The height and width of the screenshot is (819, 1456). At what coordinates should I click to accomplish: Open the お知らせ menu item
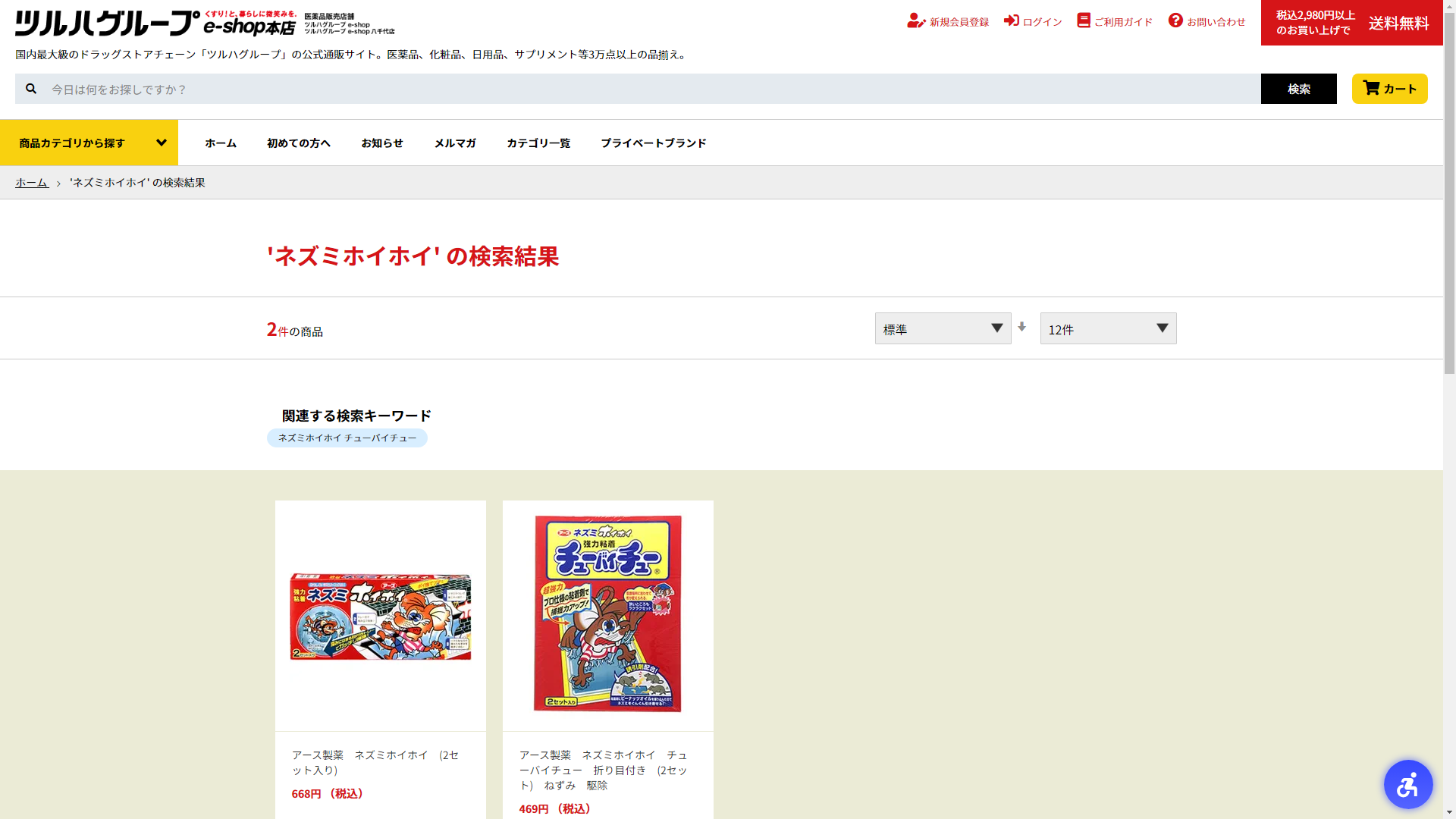point(382,143)
